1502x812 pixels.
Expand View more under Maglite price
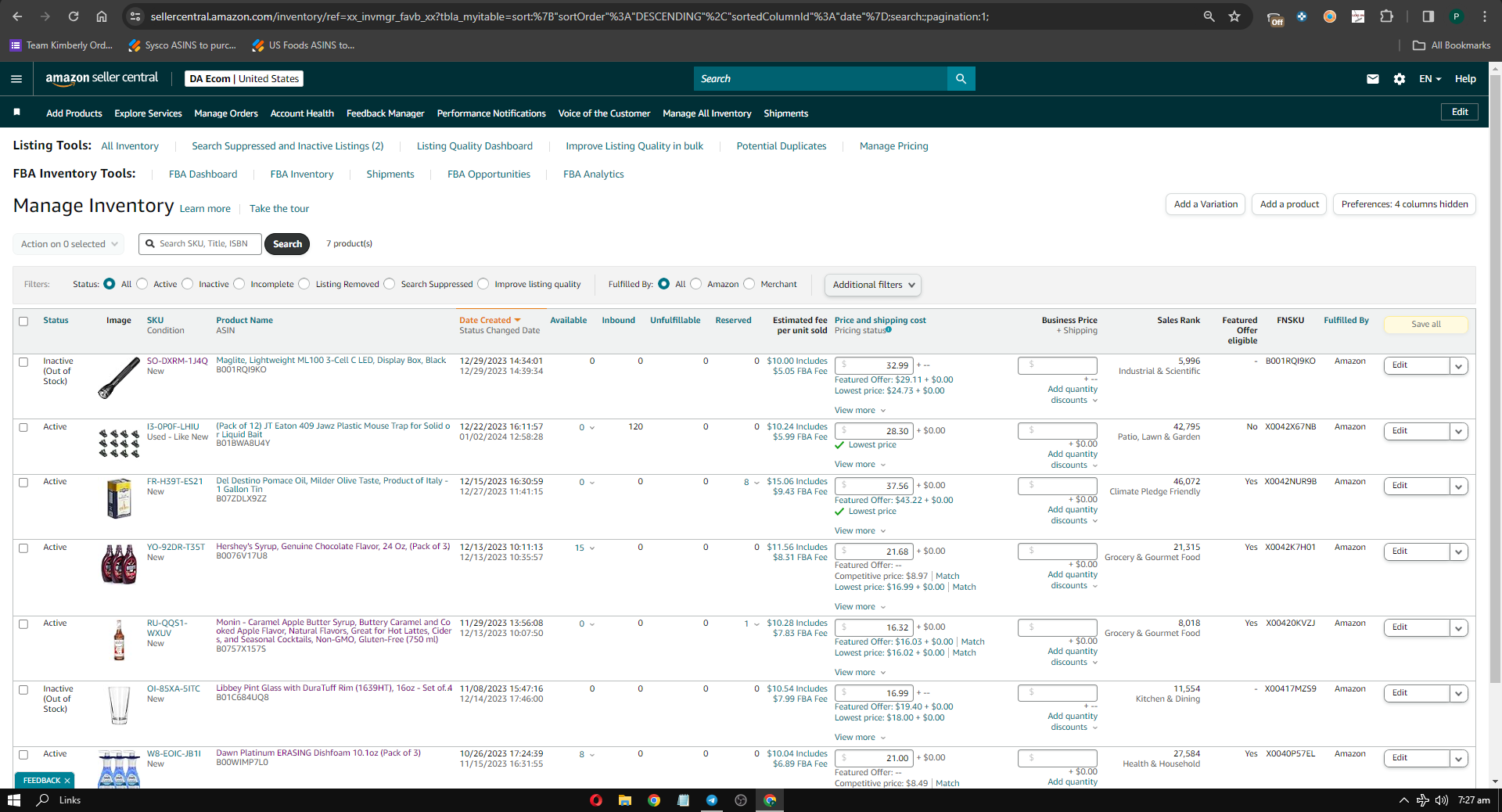coord(860,411)
